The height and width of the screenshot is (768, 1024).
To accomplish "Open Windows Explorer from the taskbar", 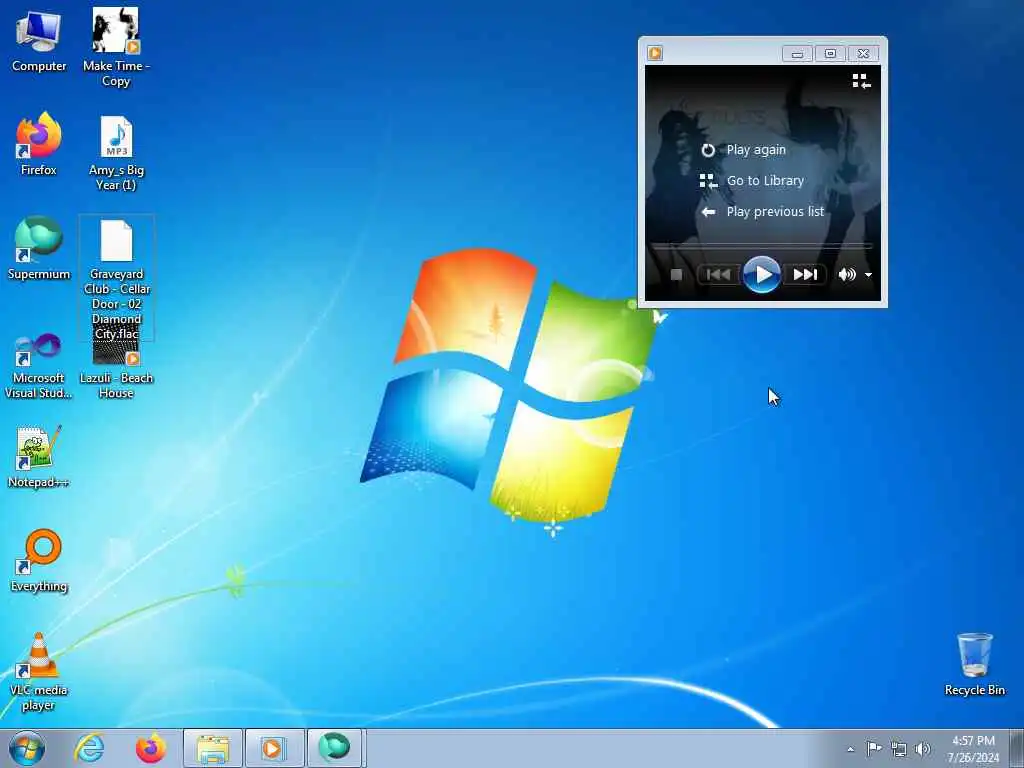I will click(213, 748).
